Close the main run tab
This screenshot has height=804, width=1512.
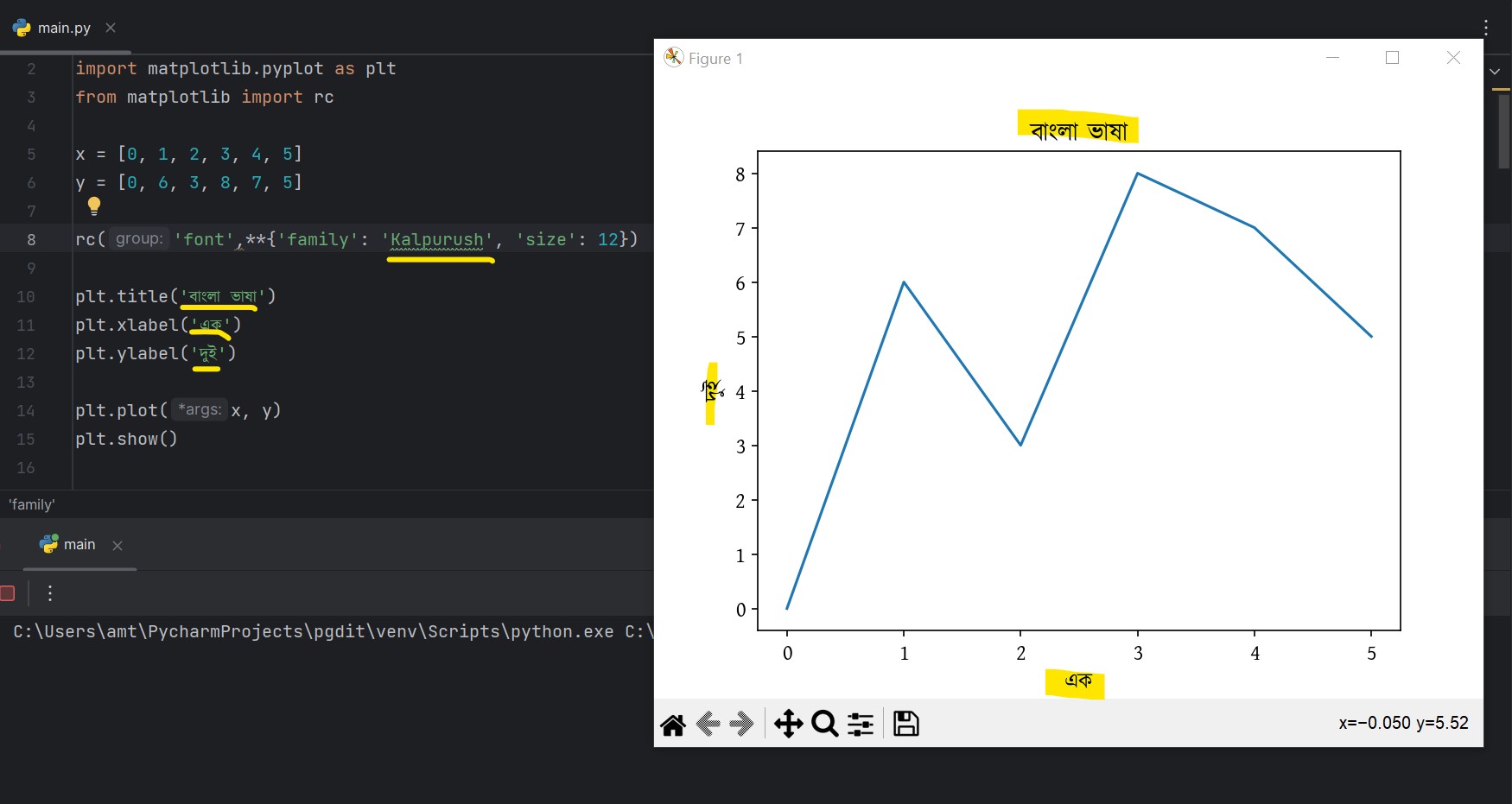click(x=118, y=546)
